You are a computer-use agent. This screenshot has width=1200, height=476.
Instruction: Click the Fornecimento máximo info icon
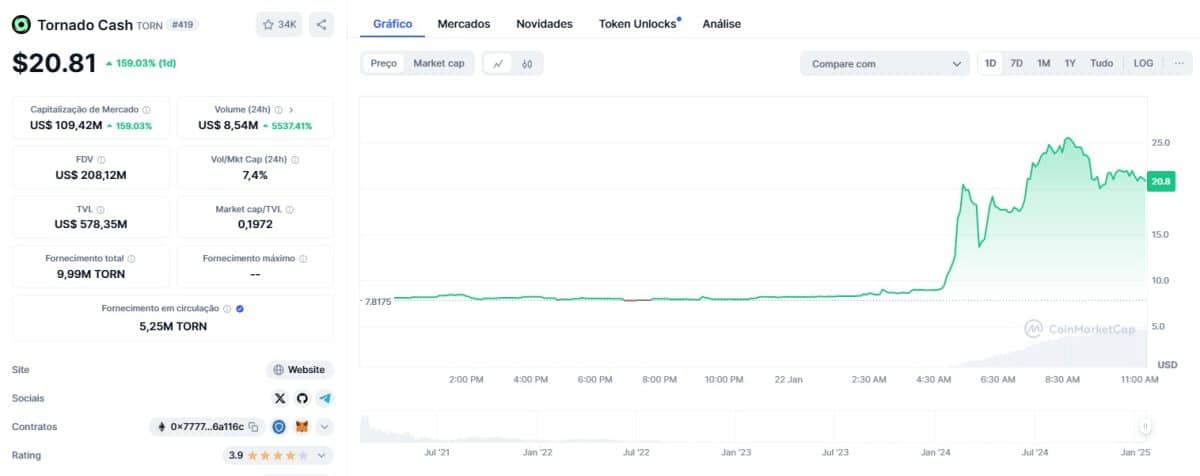tap(302, 258)
